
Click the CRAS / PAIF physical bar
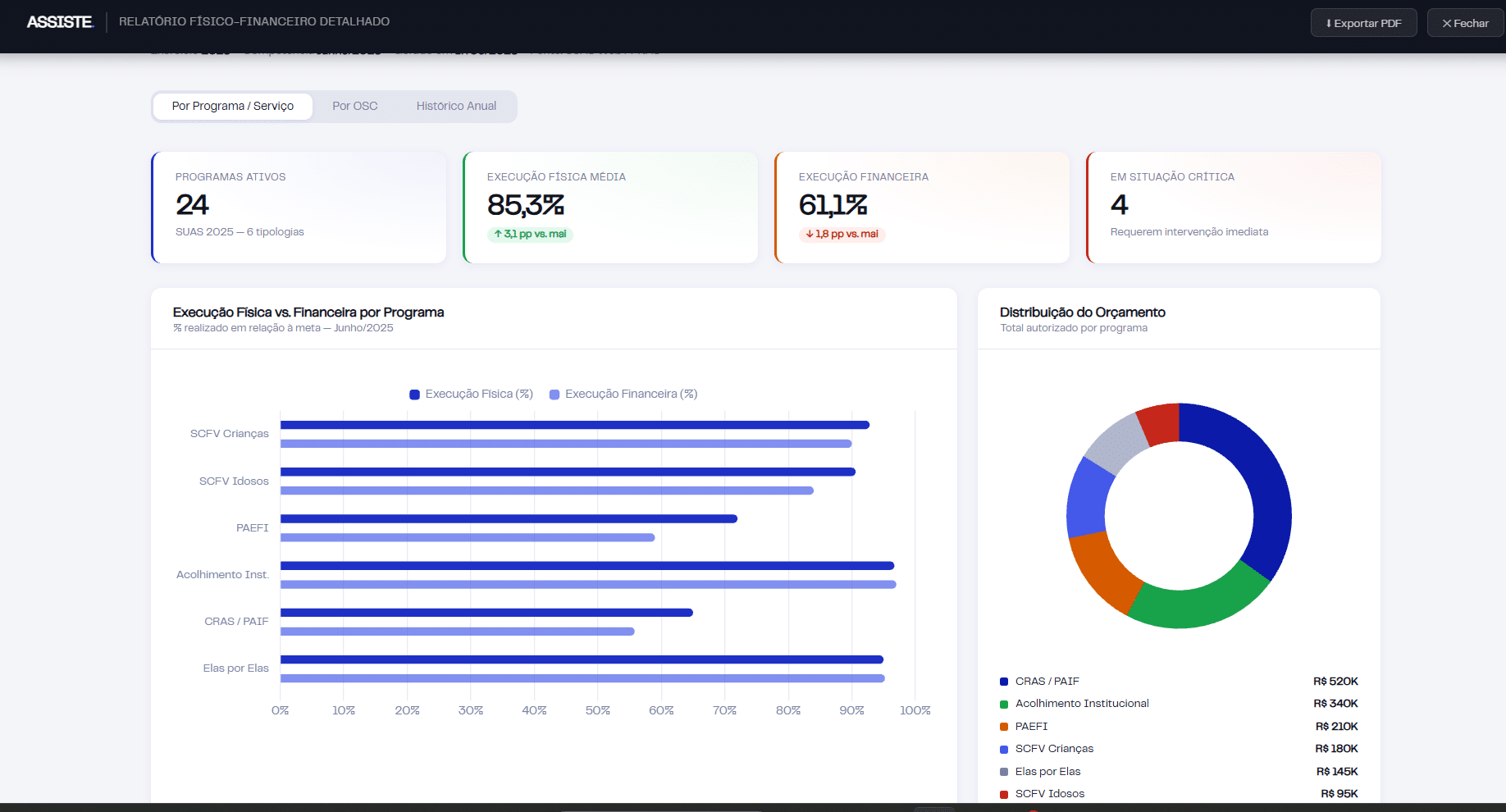click(x=486, y=613)
